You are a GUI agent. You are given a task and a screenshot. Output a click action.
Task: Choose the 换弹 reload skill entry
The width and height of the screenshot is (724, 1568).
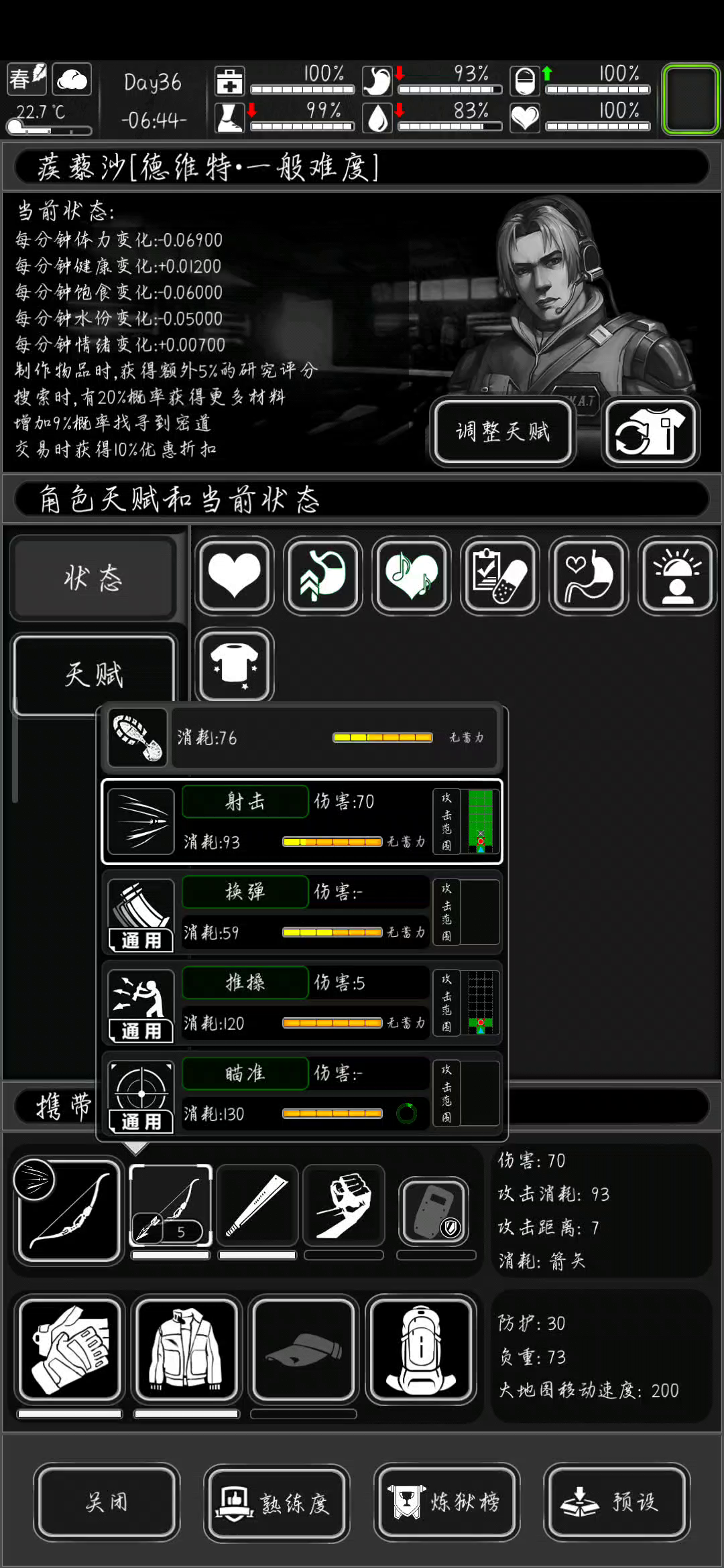click(302, 912)
